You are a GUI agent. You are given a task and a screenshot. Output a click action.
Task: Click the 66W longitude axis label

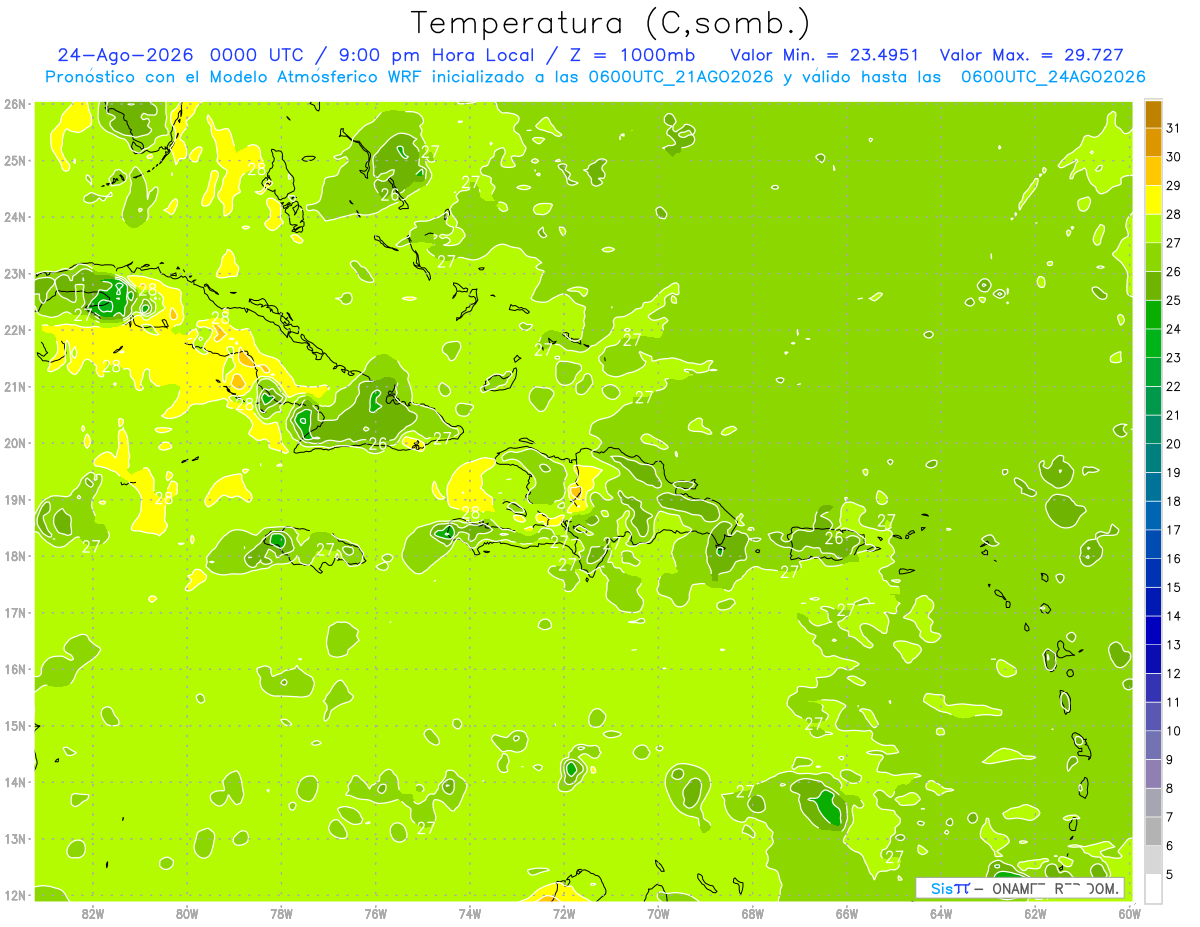click(847, 913)
